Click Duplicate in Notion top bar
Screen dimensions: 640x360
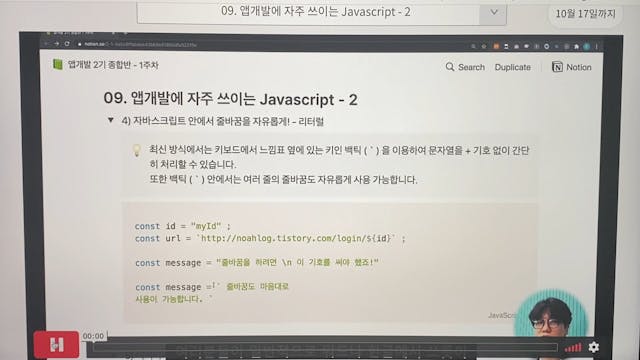point(513,67)
